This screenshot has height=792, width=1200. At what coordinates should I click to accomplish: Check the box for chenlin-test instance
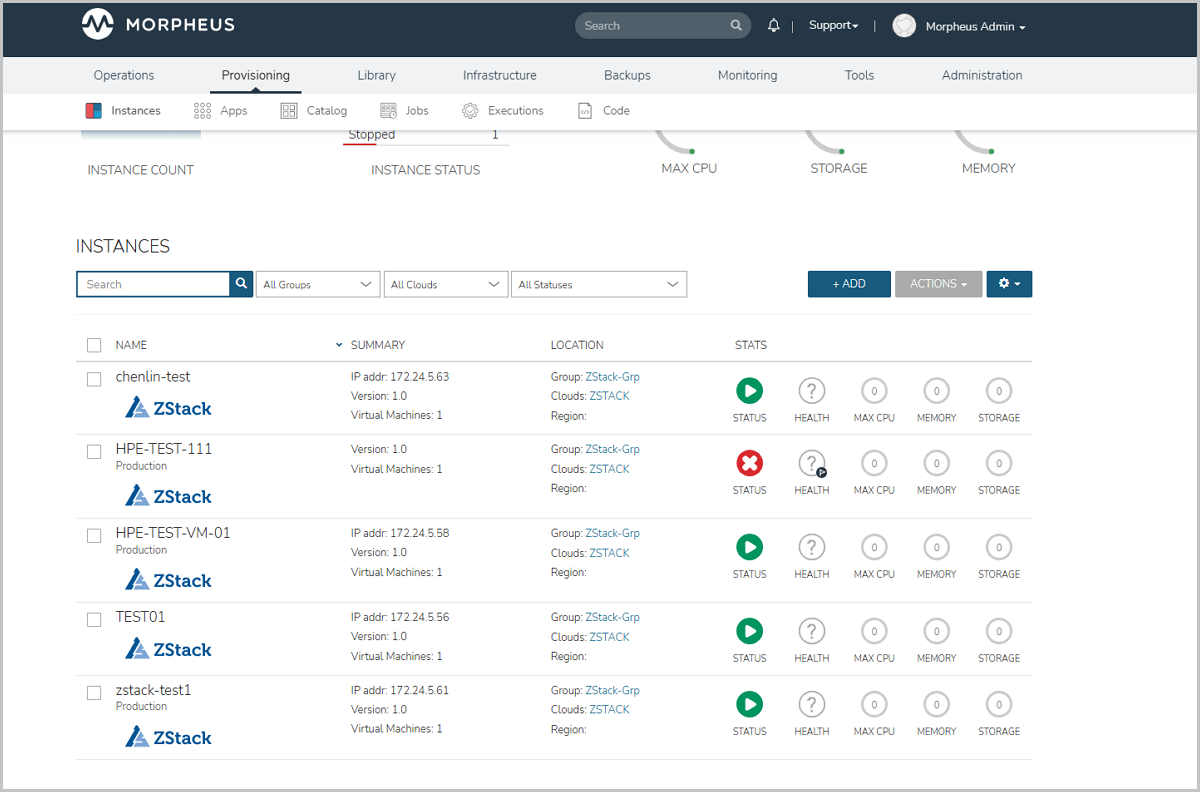pos(94,379)
